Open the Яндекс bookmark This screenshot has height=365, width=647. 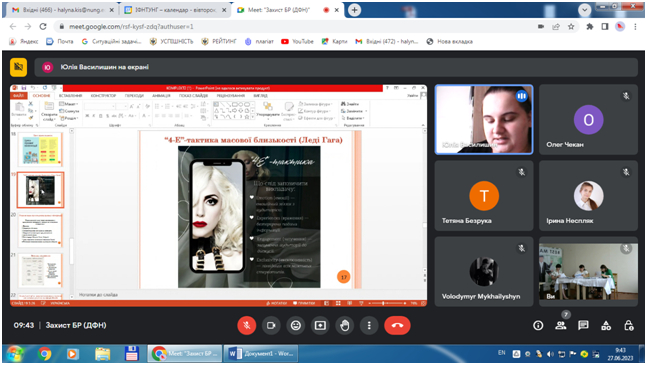(x=24, y=42)
